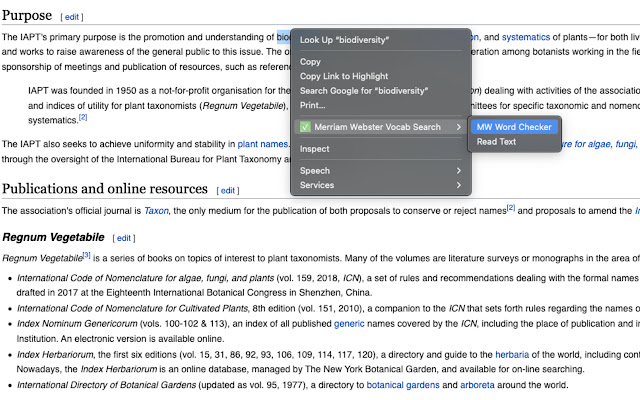The image size is (640, 400).
Task: Open citation [2] after systematics in quote
Action: click(x=83, y=118)
